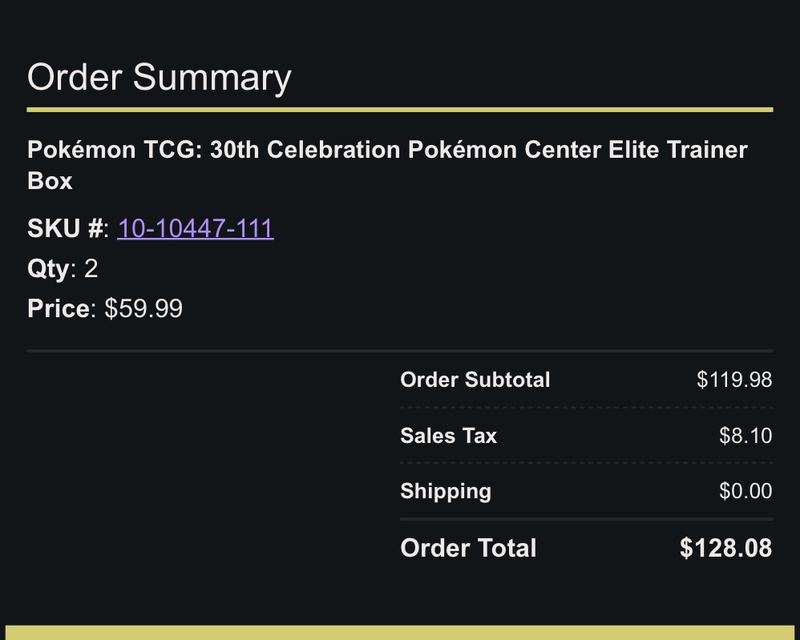The height and width of the screenshot is (640, 800).
Task: Select the subtotal amount $119.98
Action: (734, 380)
